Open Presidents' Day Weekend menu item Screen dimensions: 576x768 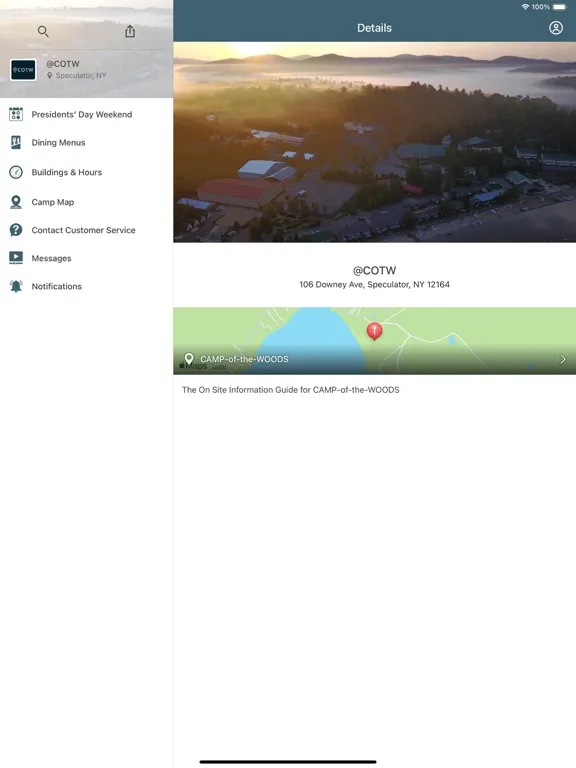pyautogui.click(x=86, y=114)
